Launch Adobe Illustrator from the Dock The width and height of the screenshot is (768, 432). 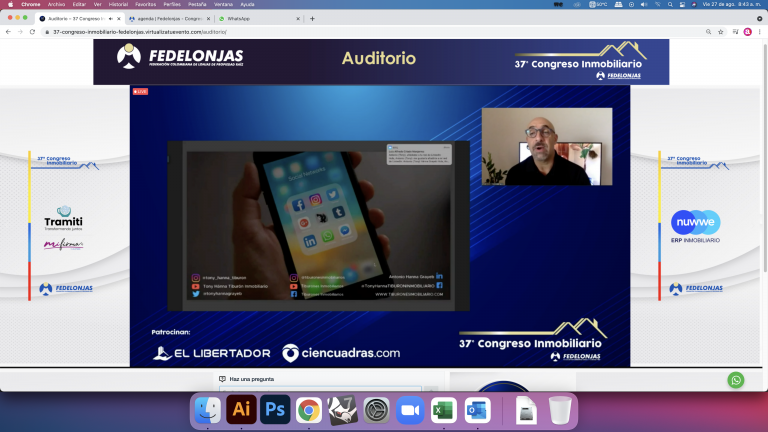(x=241, y=409)
